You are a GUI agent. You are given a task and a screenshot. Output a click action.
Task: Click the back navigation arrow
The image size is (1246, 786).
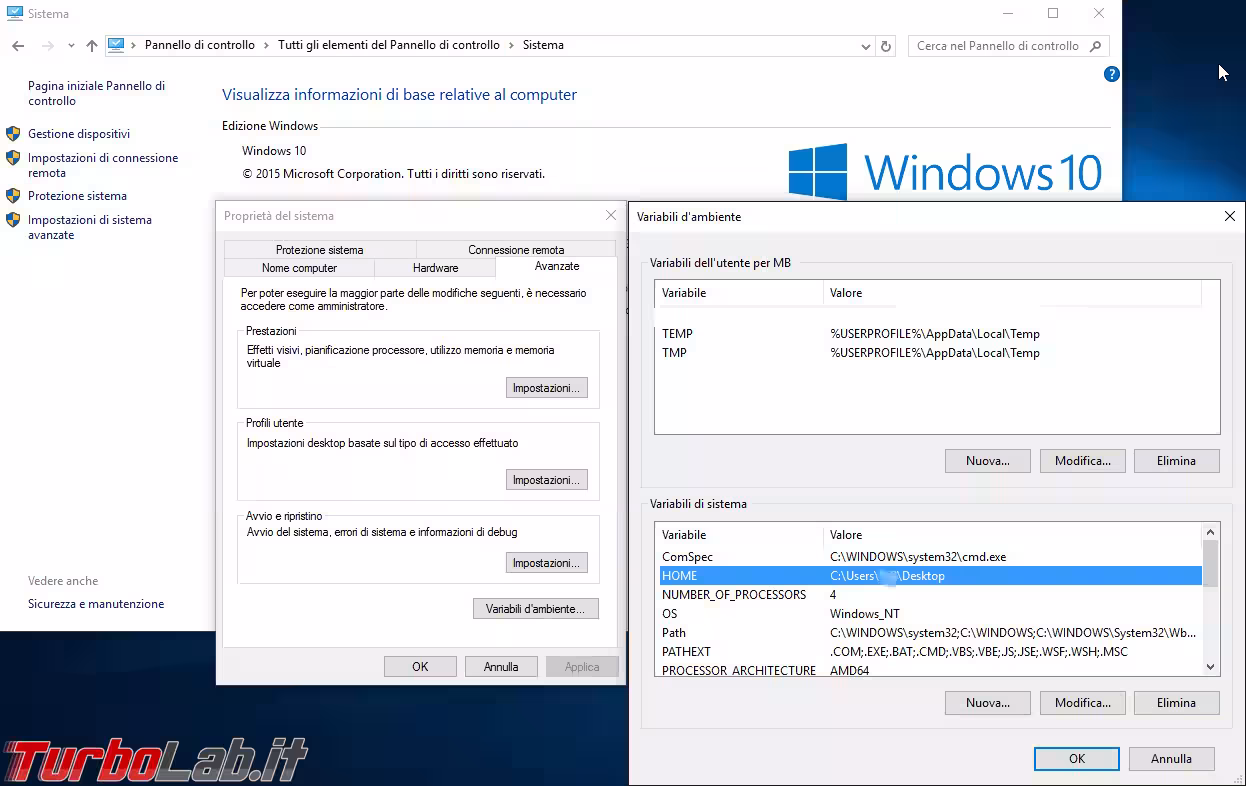18,46
